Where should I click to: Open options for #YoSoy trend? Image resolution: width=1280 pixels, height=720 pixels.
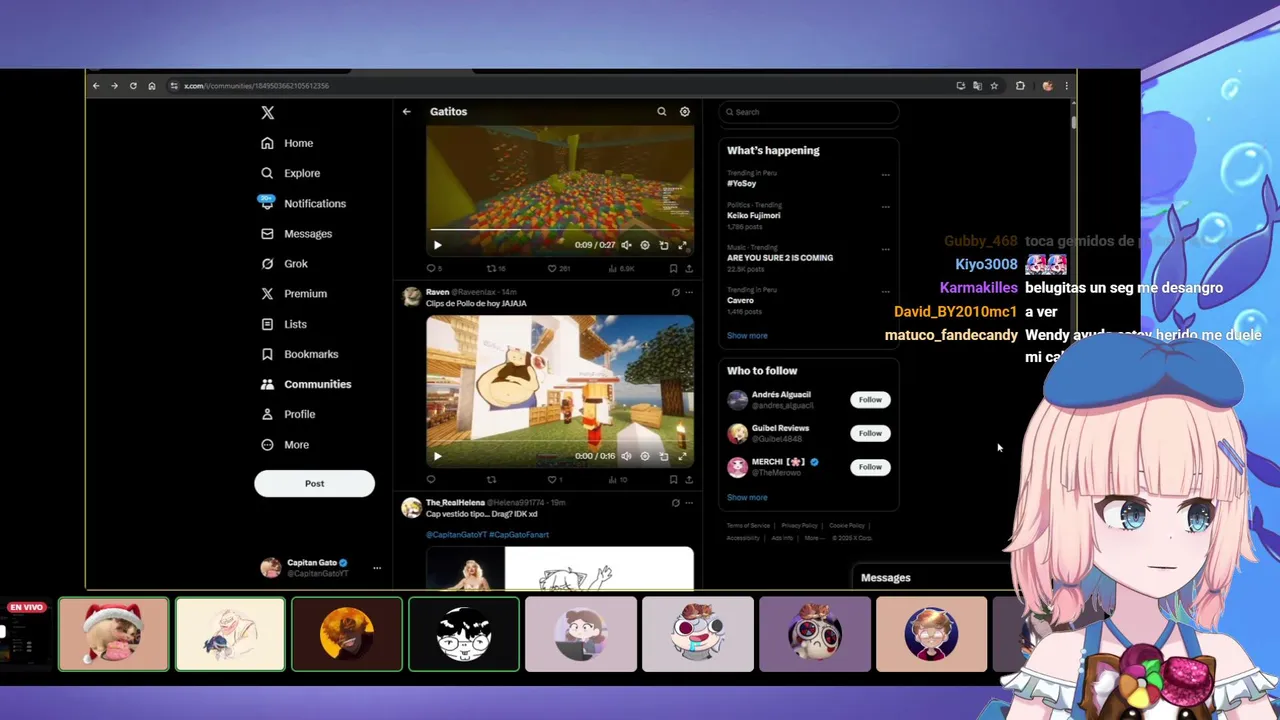click(x=885, y=175)
